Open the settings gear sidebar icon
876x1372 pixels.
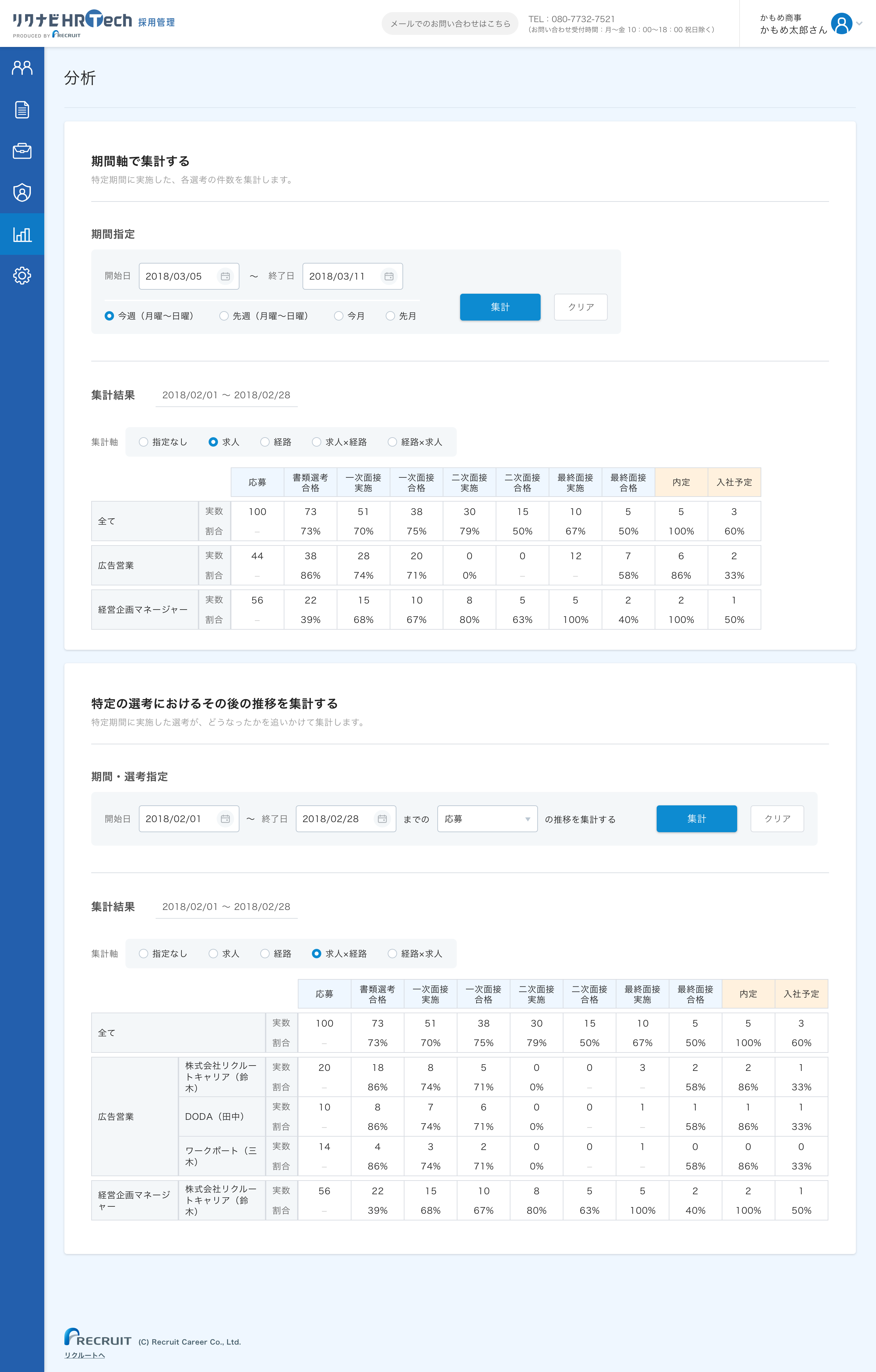[22, 276]
